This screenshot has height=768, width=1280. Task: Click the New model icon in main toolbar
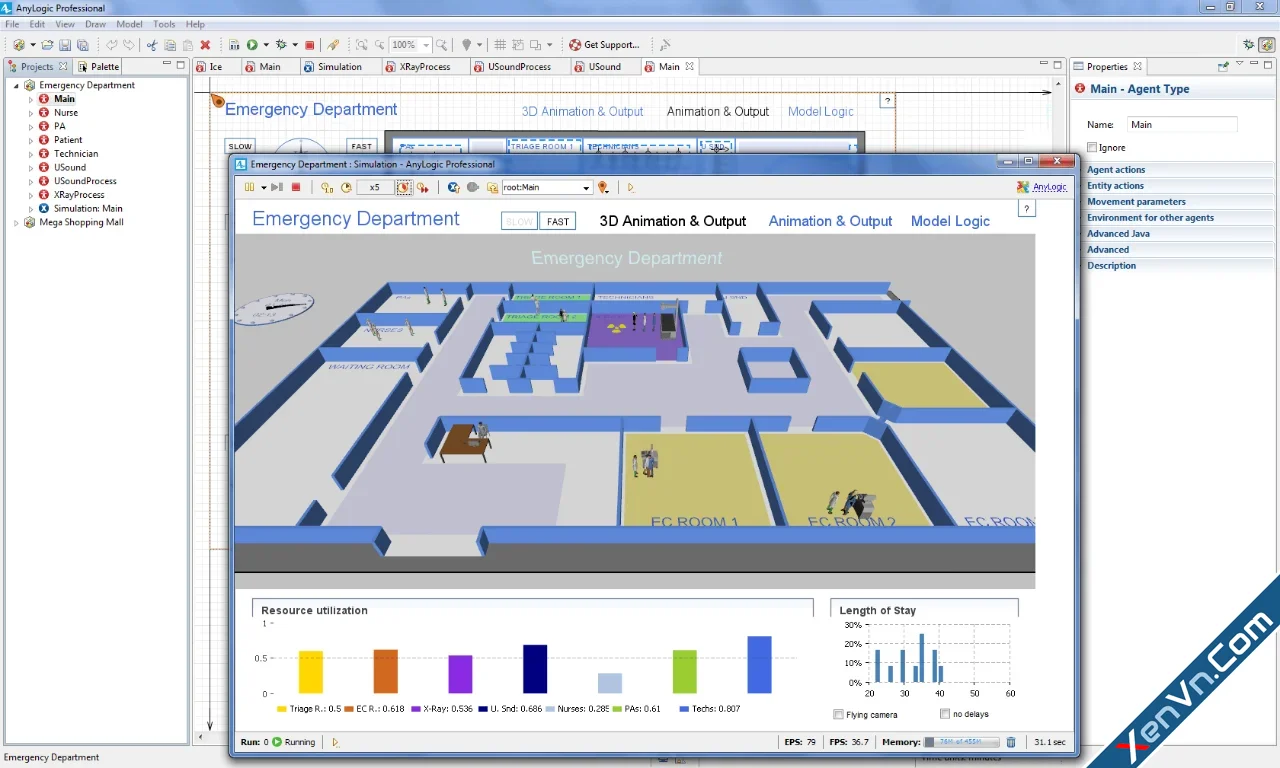[x=19, y=45]
